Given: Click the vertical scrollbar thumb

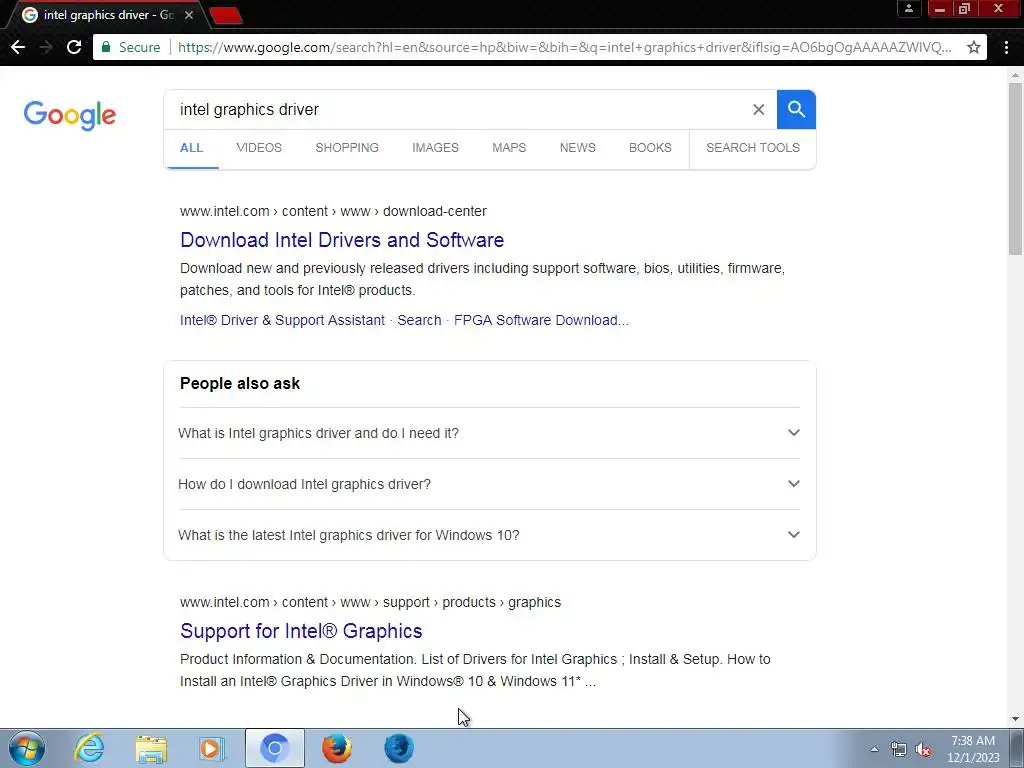Looking at the screenshot, I should tap(1015, 168).
